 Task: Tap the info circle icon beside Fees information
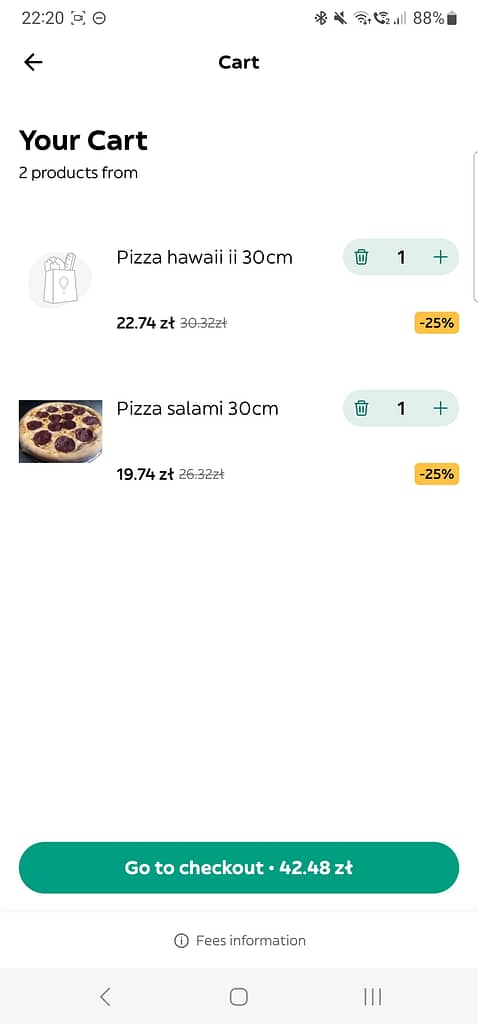coord(181,940)
